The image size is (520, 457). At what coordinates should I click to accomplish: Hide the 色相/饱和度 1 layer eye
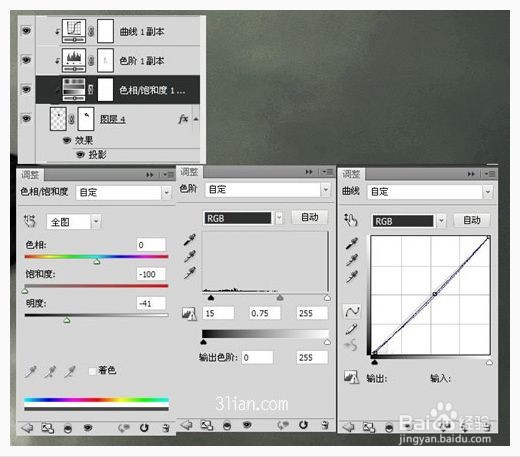point(26,89)
